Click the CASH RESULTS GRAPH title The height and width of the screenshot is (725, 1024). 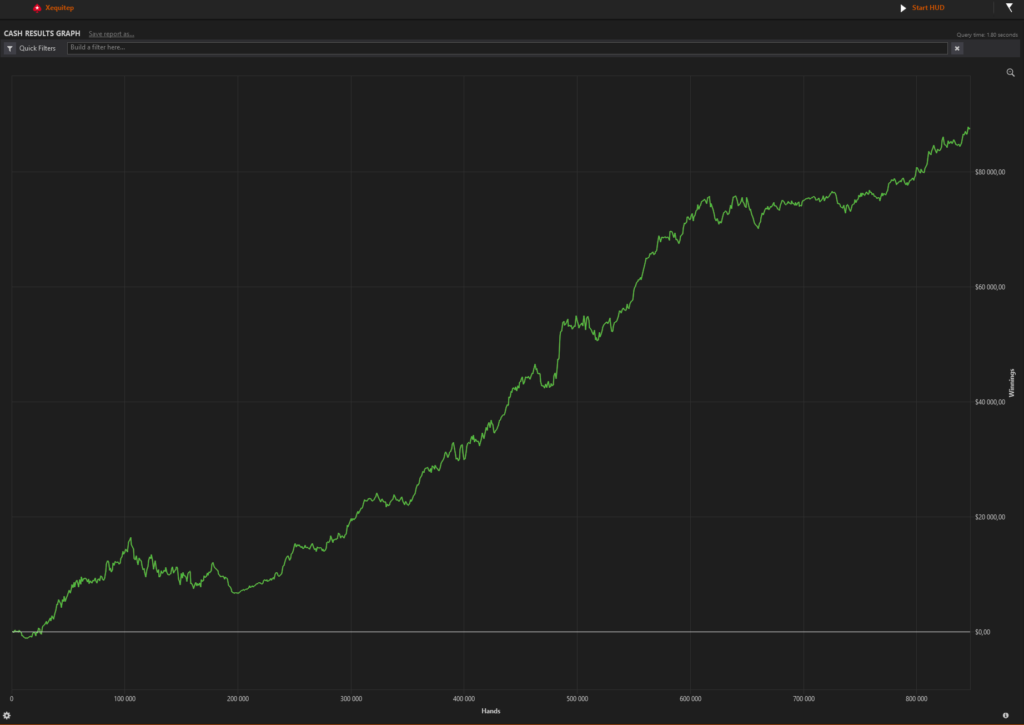click(x=42, y=34)
